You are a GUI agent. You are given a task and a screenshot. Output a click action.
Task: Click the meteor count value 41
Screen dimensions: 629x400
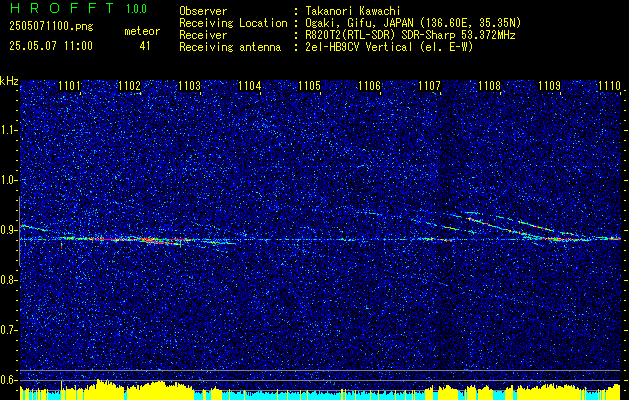(x=145, y=46)
